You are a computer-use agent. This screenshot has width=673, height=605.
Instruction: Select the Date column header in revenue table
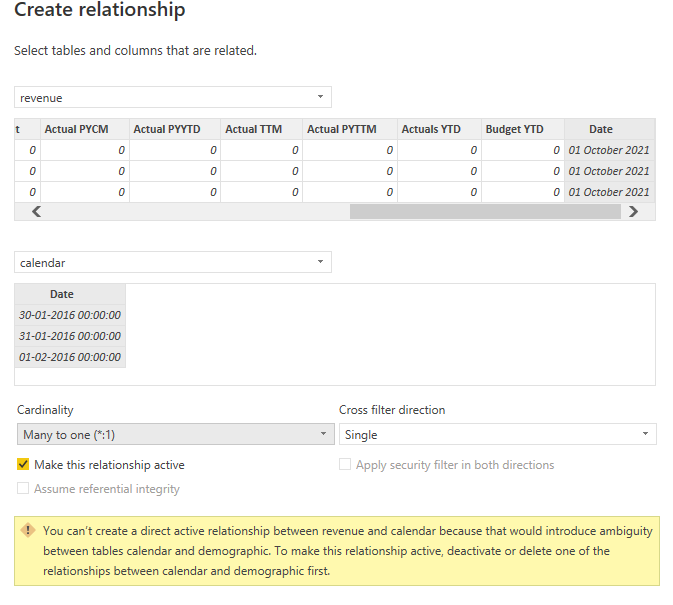609,129
